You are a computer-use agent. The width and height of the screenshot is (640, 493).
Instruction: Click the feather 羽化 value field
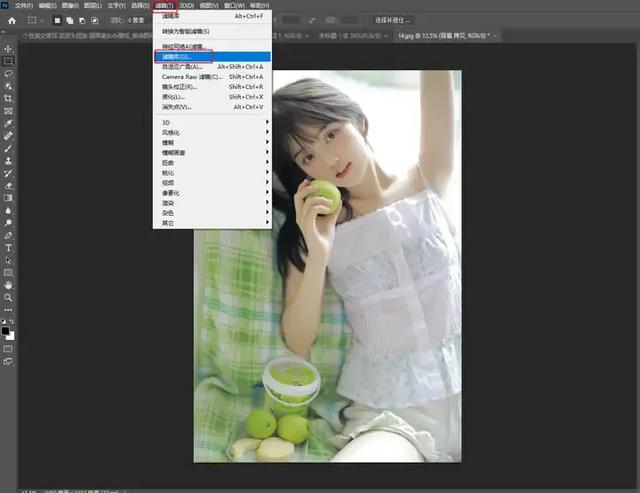pos(136,20)
